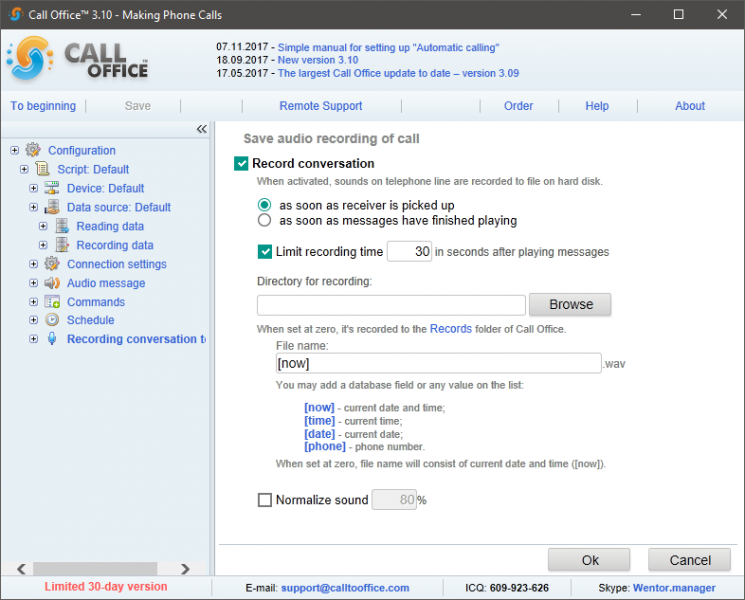Image resolution: width=745 pixels, height=600 pixels.
Task: Open the Records folder link
Action: click(451, 329)
